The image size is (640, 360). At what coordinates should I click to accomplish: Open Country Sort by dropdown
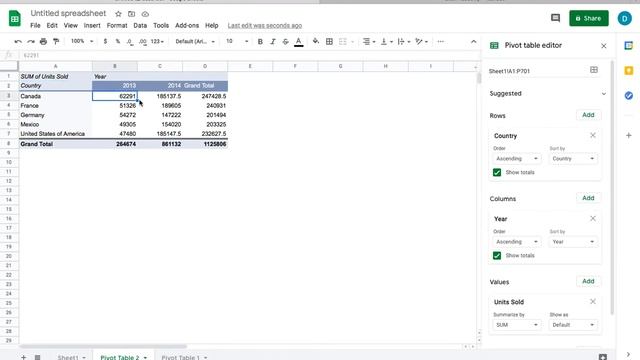point(573,158)
